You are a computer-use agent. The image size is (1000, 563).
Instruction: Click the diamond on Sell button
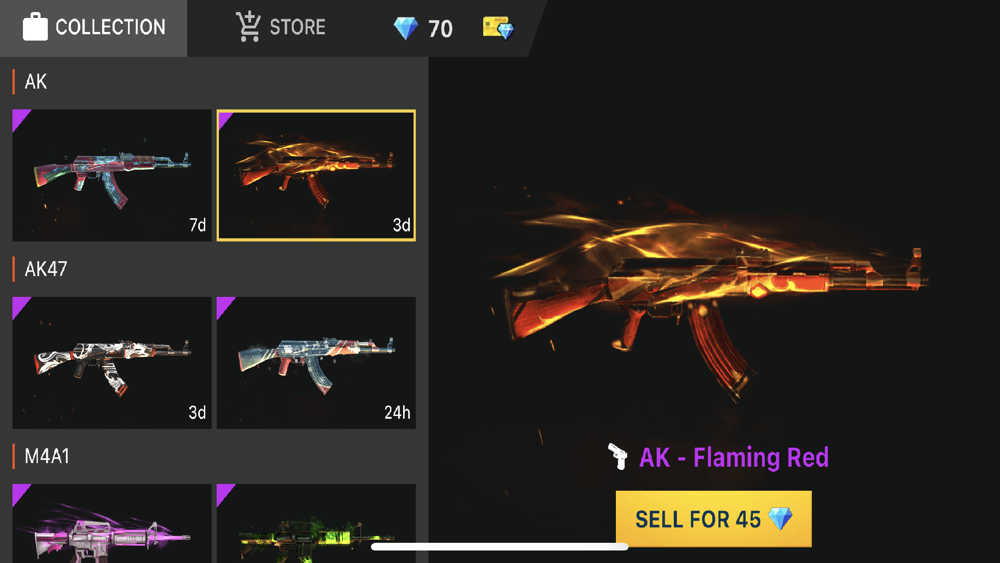[x=781, y=518]
